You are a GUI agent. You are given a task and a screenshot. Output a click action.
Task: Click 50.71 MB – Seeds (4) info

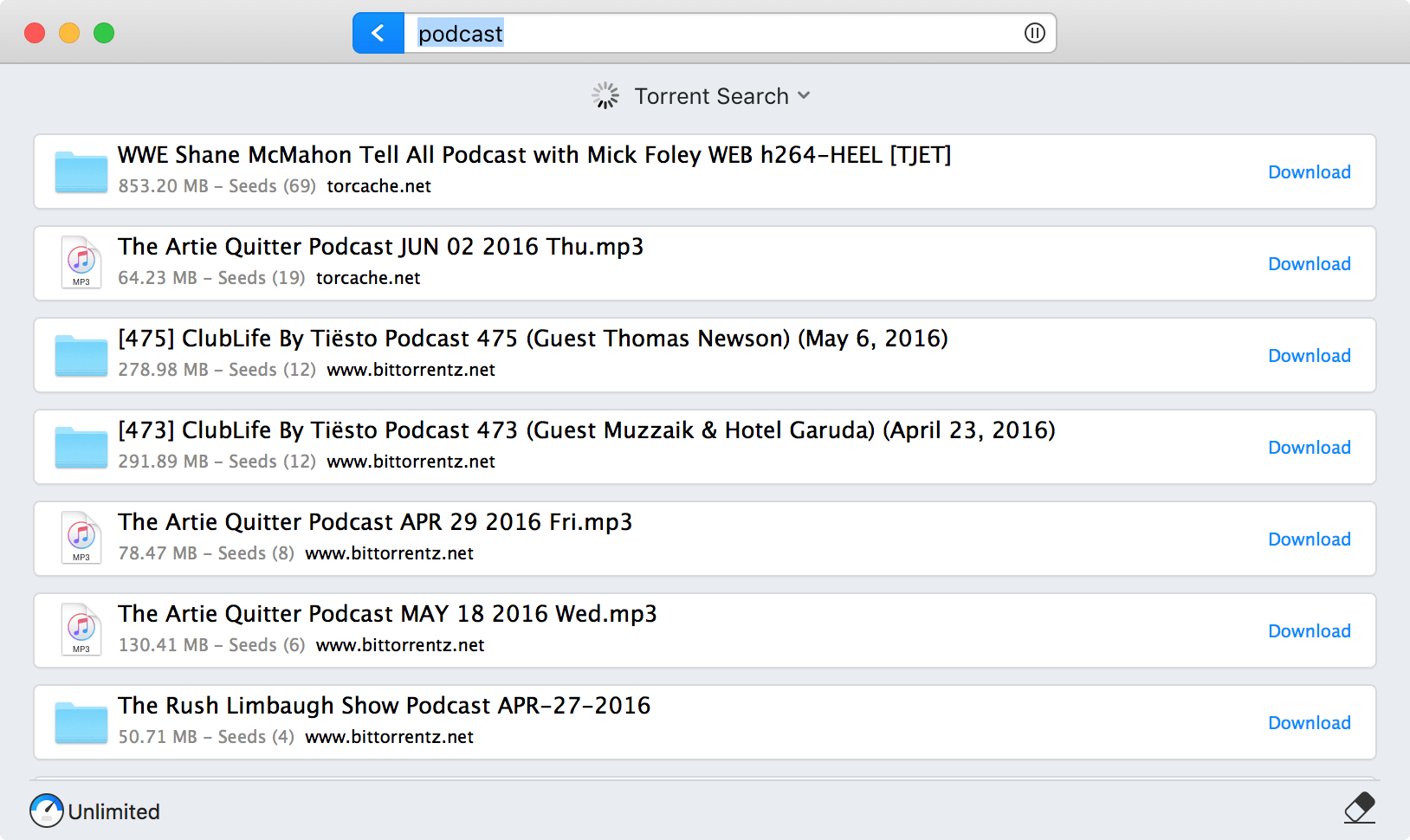point(206,737)
